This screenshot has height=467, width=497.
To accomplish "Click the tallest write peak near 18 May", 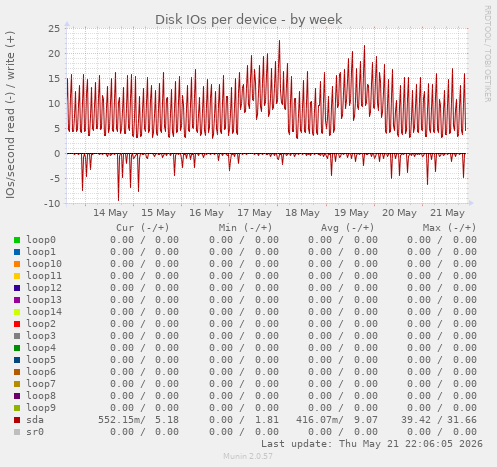I will (x=279, y=42).
